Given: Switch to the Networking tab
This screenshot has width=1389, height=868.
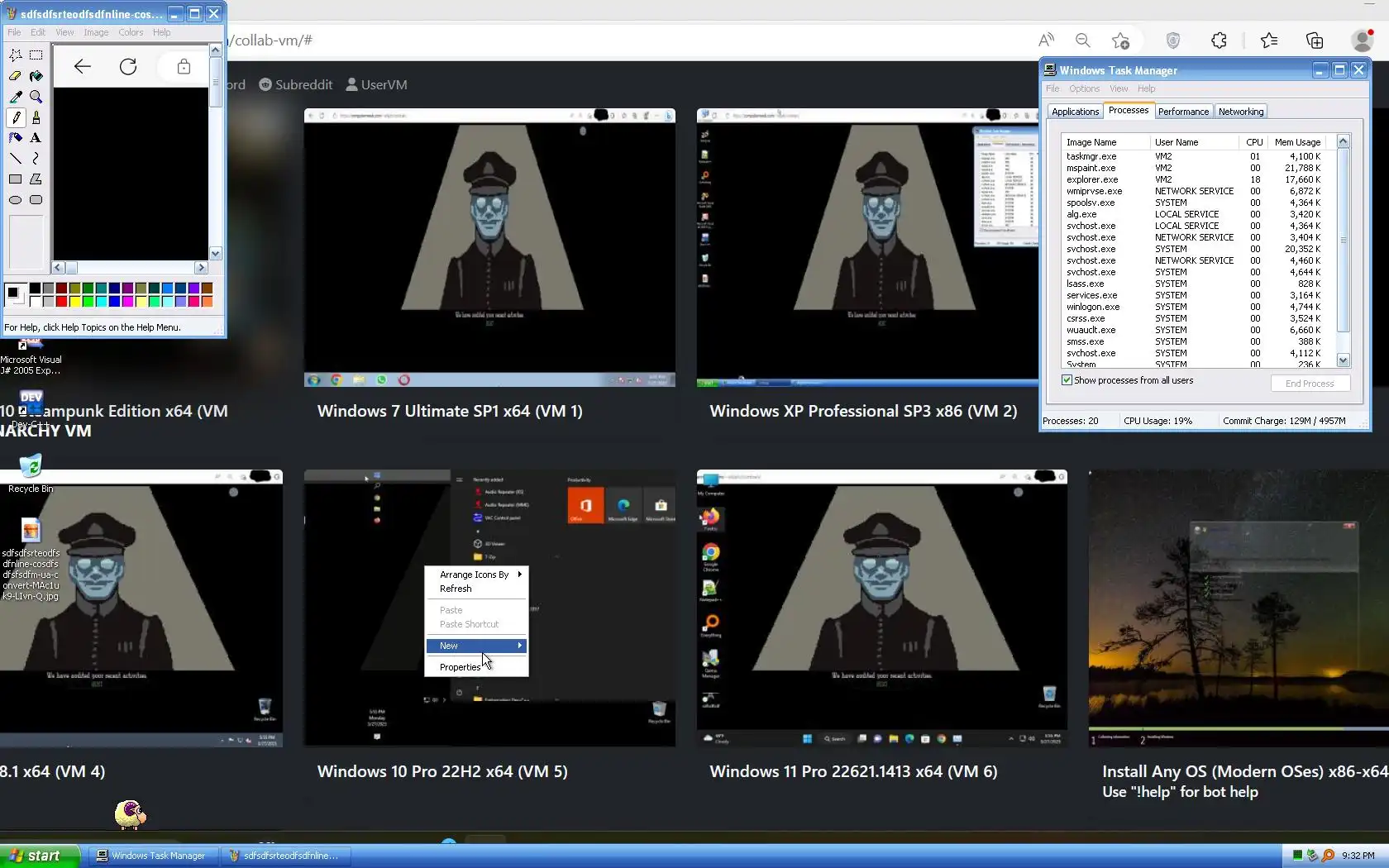Looking at the screenshot, I should [1241, 112].
